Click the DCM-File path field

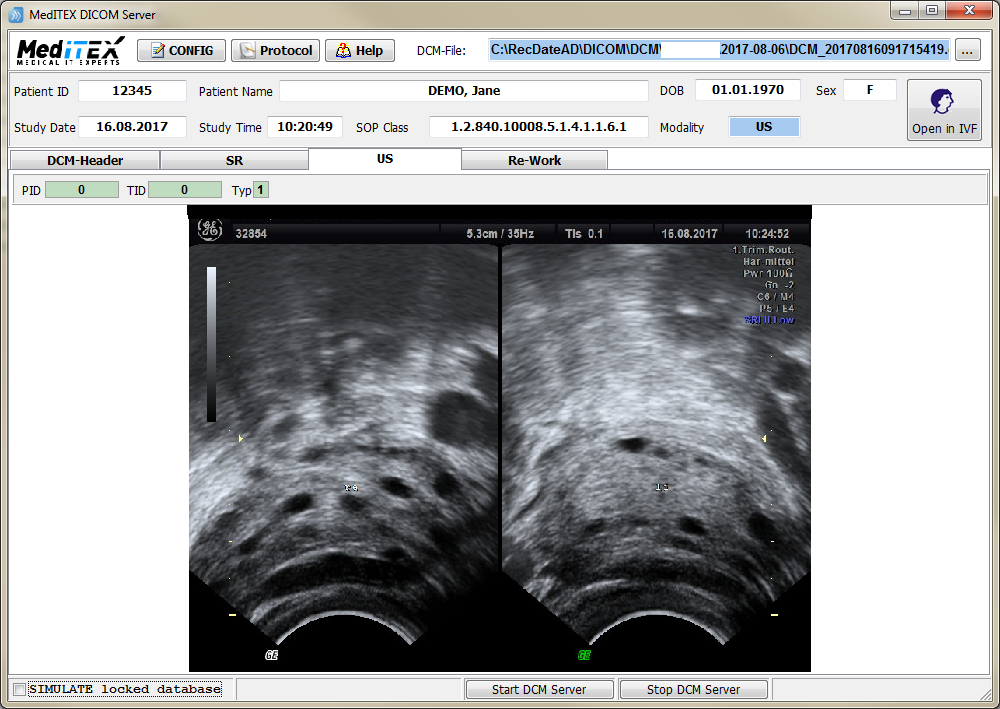click(719, 50)
